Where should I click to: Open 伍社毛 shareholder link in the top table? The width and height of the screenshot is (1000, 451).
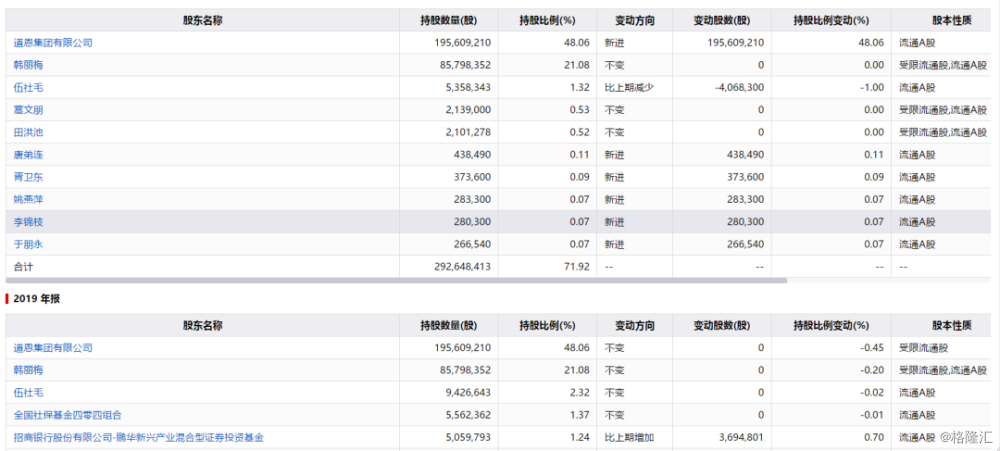tap(27, 87)
